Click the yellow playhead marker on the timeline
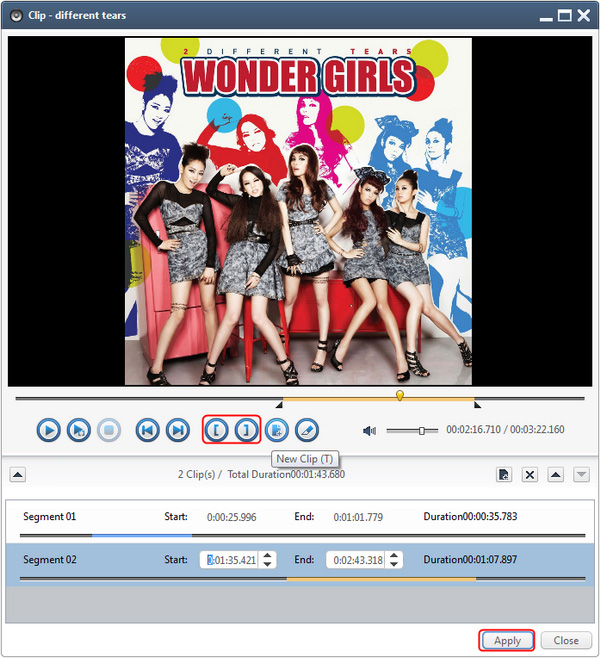Image resolution: width=600 pixels, height=658 pixels. click(400, 396)
